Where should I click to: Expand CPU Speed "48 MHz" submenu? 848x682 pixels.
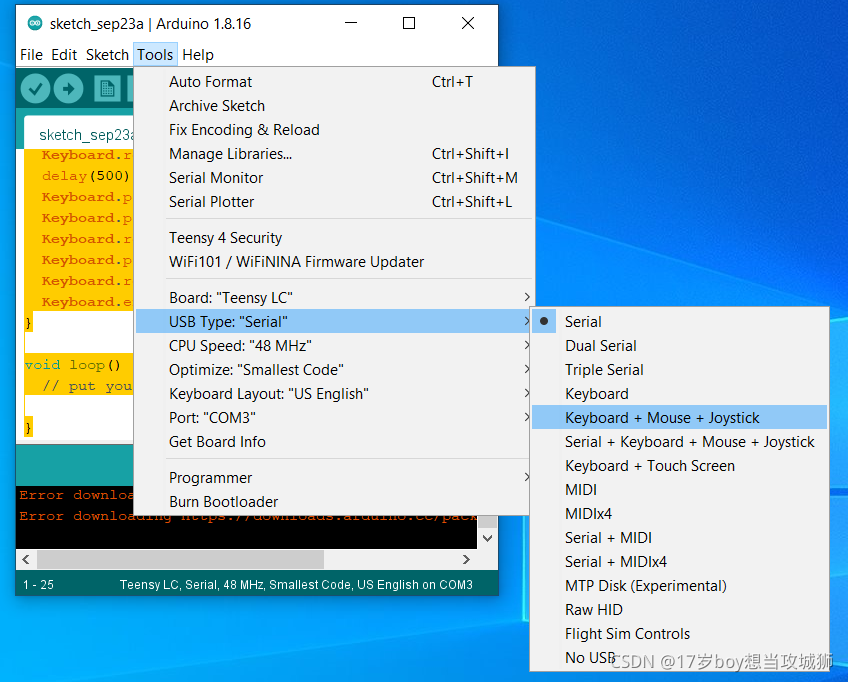pos(333,346)
